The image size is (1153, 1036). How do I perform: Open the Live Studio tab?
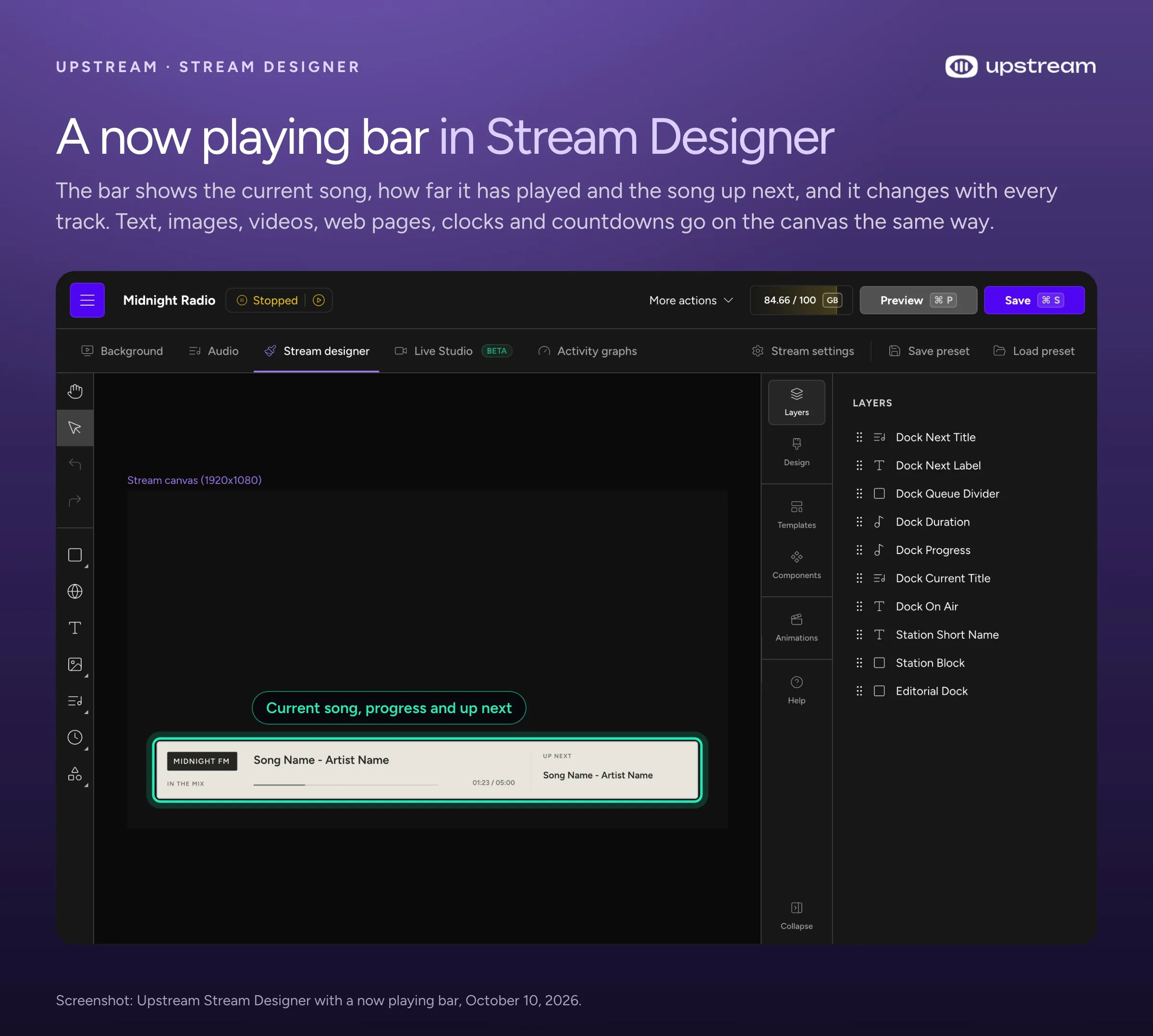click(454, 351)
